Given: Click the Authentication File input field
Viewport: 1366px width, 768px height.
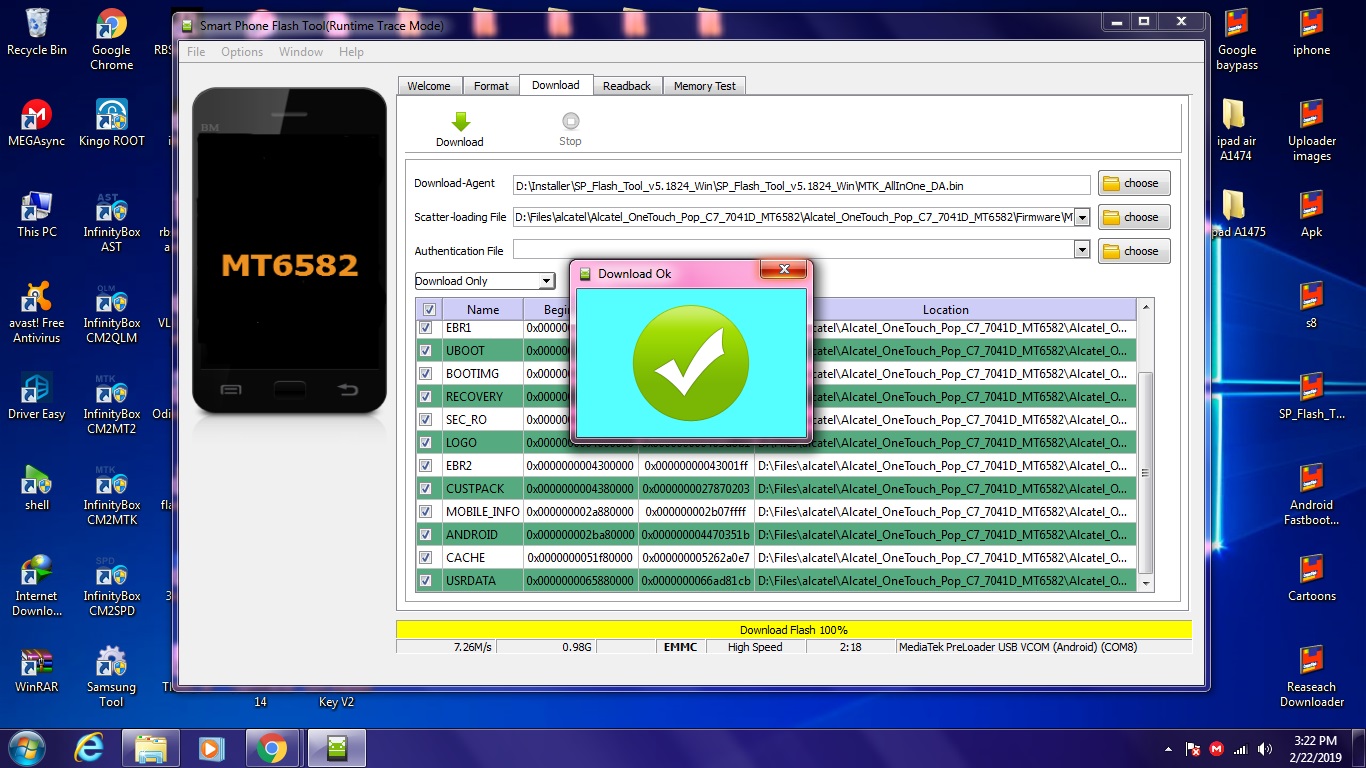Looking at the screenshot, I should tap(793, 250).
